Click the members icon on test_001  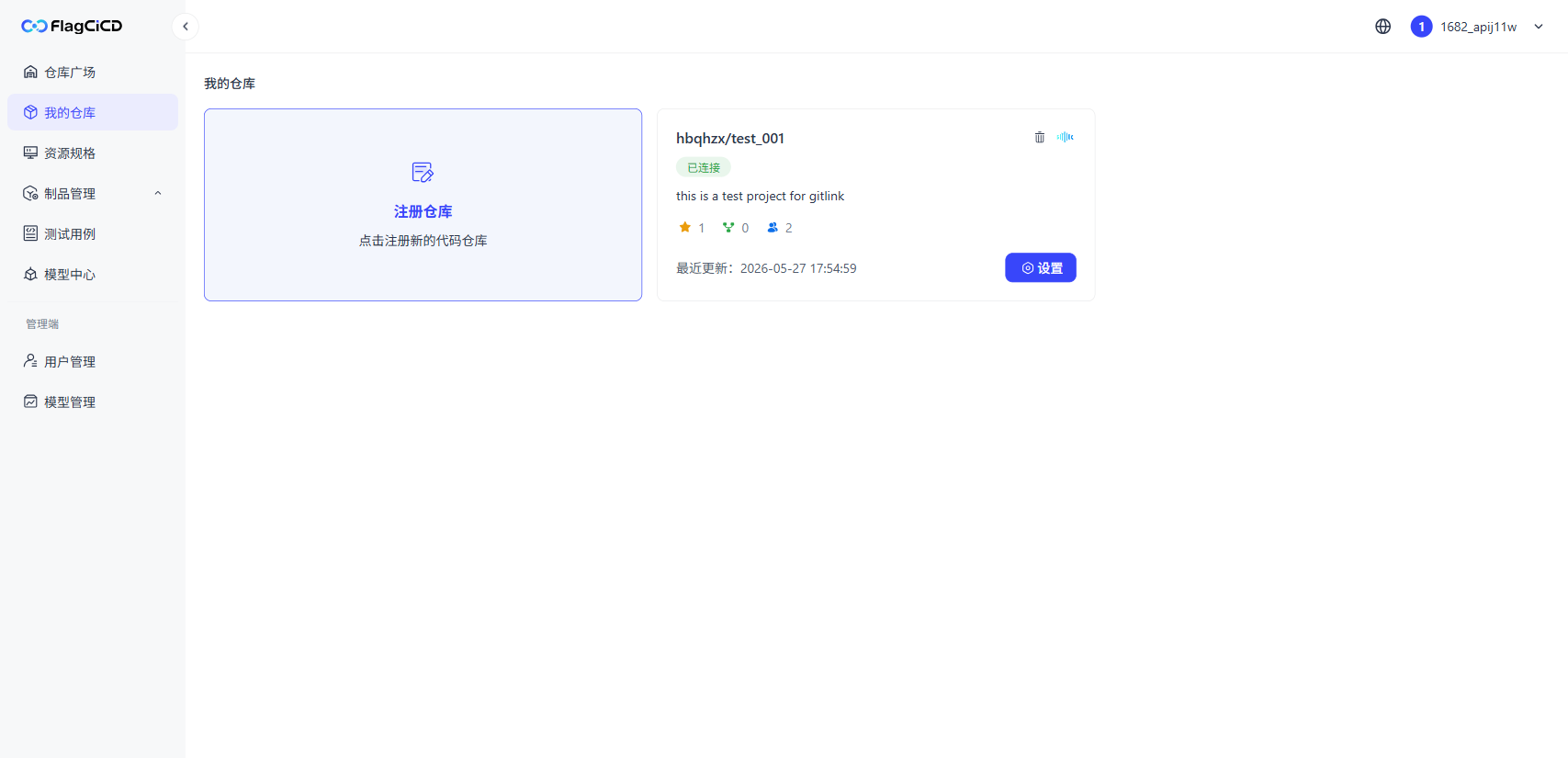pyautogui.click(x=773, y=227)
